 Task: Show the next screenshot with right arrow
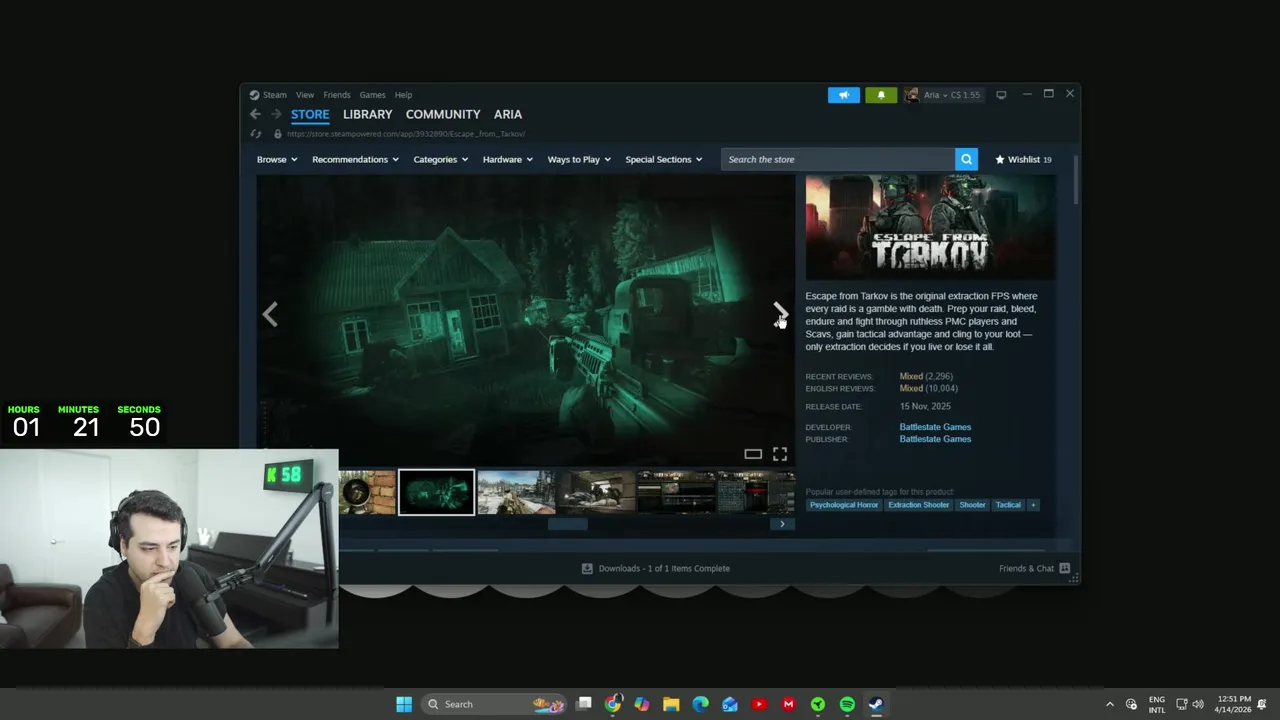click(780, 314)
